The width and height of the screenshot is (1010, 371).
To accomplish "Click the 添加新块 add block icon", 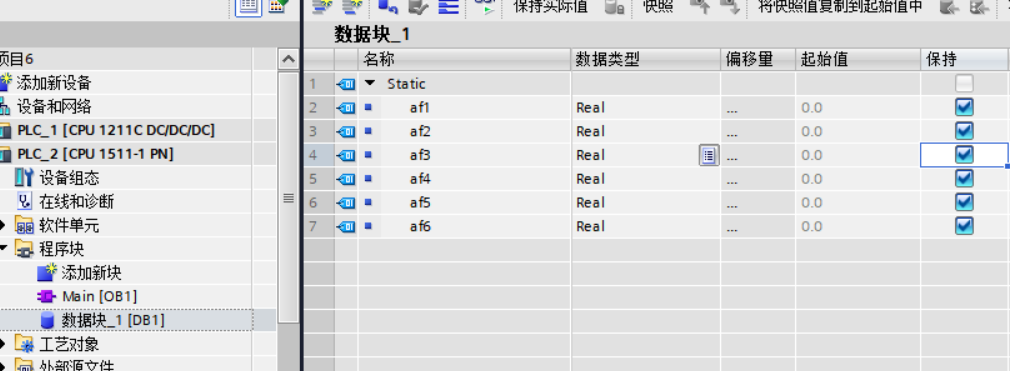I will pos(47,272).
